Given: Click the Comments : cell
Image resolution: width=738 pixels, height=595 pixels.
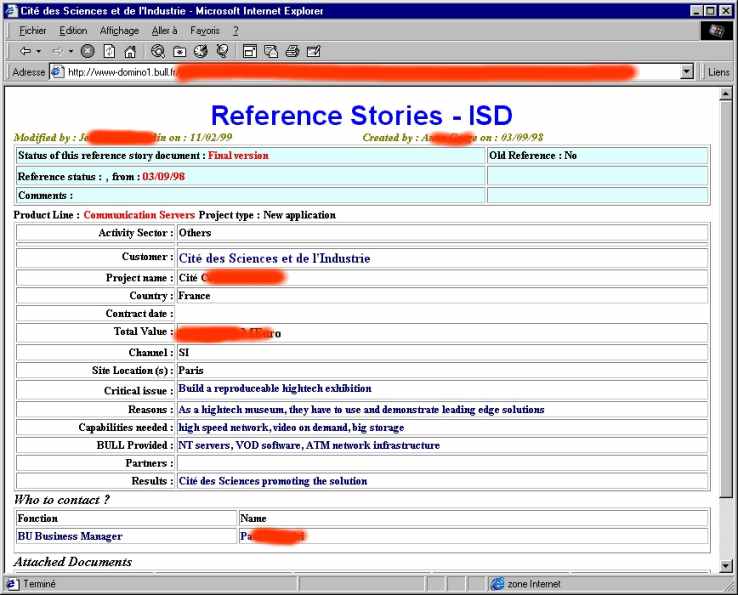Looking at the screenshot, I should point(250,195).
